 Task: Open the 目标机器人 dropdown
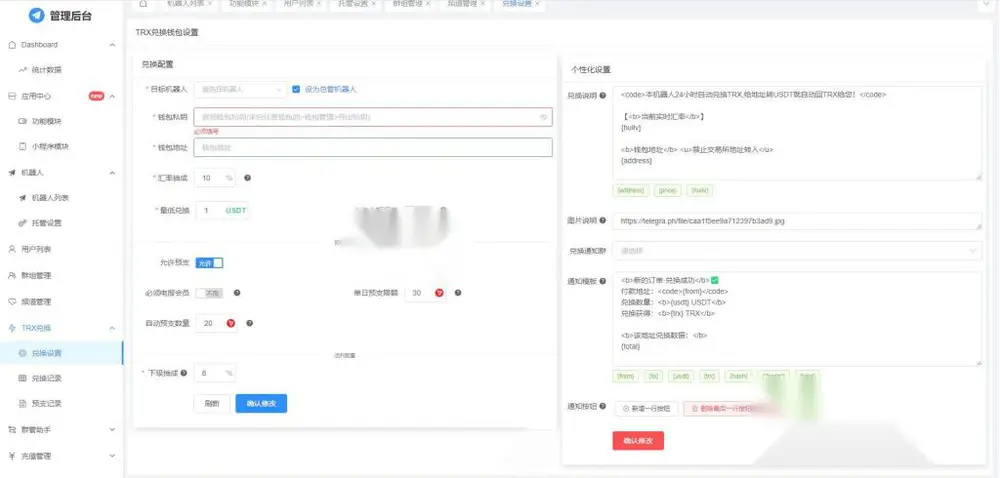pyautogui.click(x=240, y=89)
